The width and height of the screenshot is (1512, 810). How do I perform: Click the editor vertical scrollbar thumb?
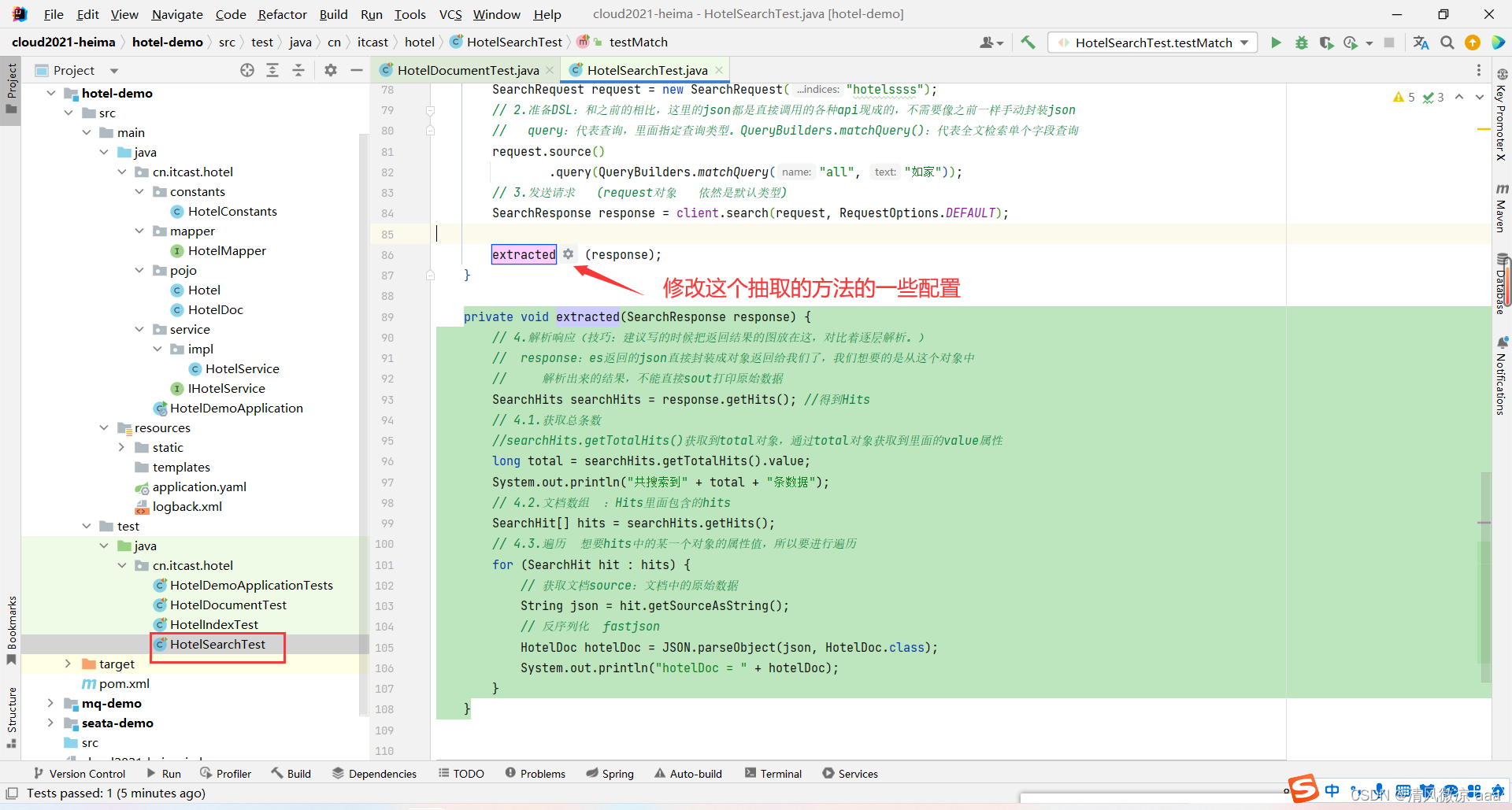[1486, 576]
